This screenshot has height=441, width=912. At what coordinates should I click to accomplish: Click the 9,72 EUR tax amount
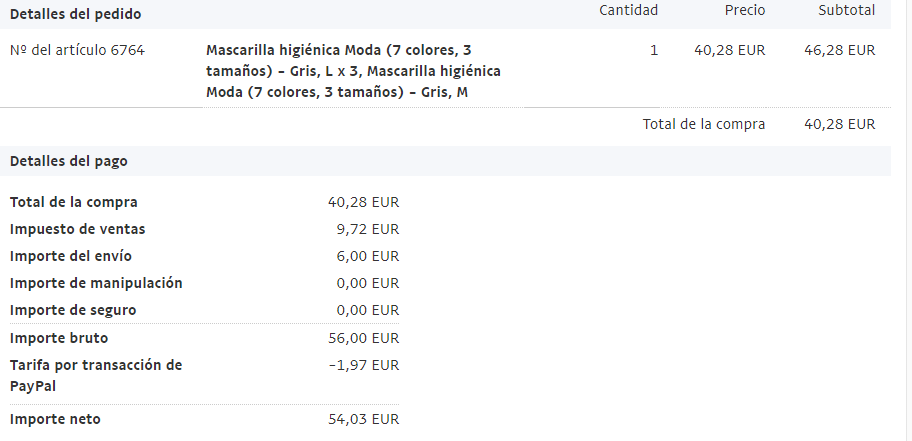click(368, 229)
